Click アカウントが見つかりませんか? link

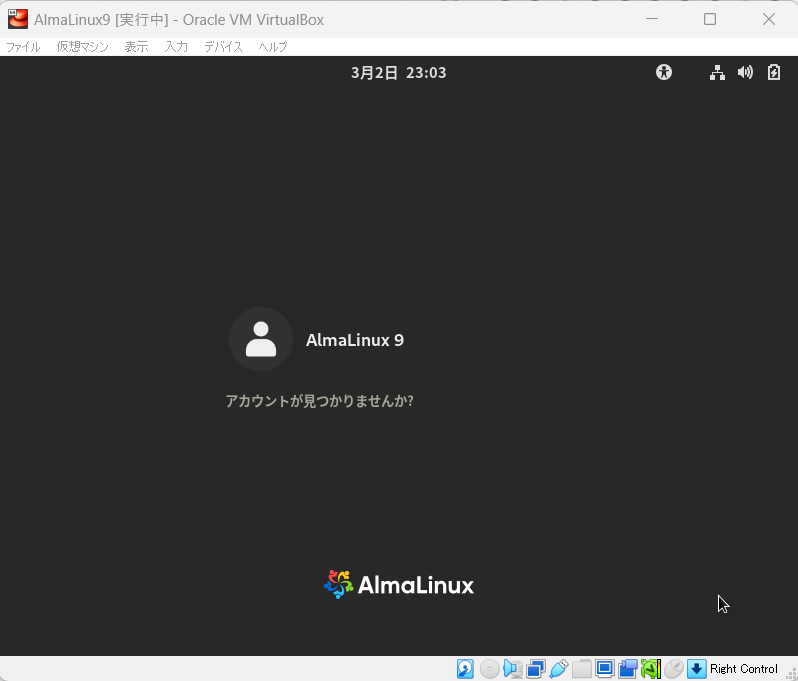(x=320, y=401)
